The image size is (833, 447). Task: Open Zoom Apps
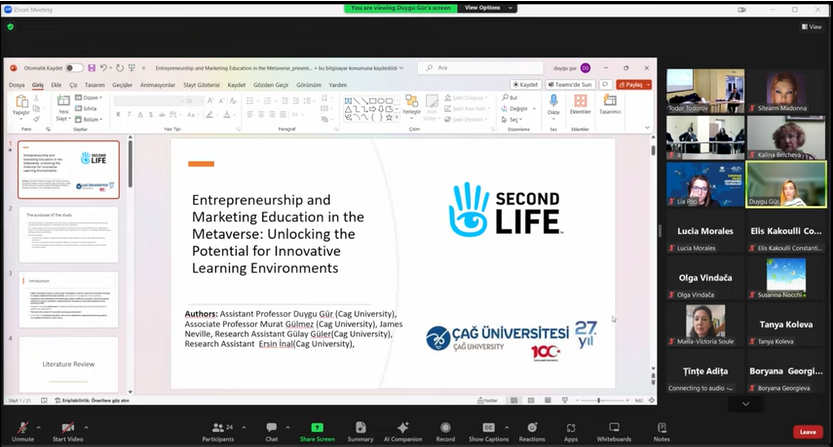tap(571, 431)
